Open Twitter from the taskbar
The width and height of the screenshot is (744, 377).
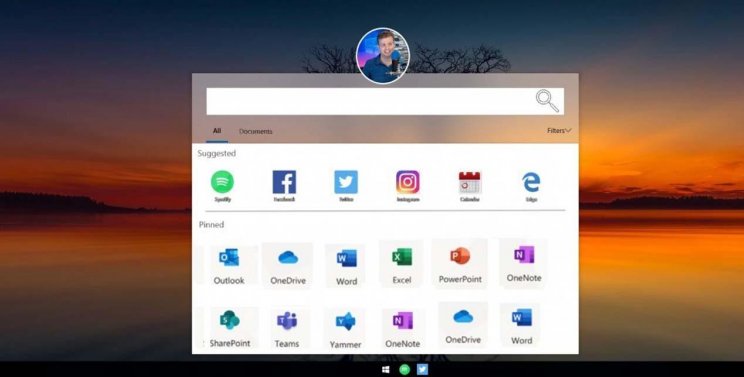422,369
